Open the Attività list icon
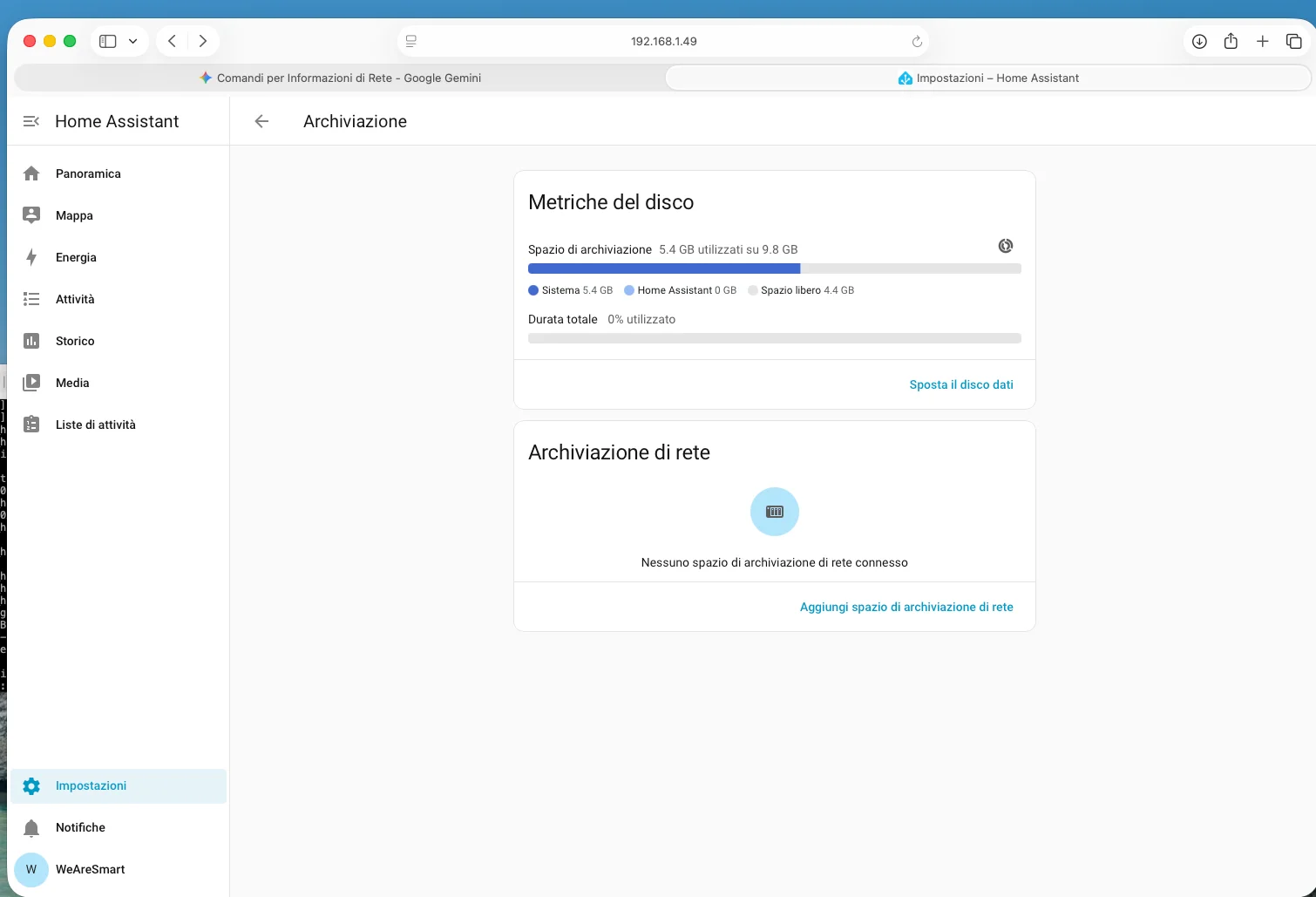 pyautogui.click(x=31, y=299)
